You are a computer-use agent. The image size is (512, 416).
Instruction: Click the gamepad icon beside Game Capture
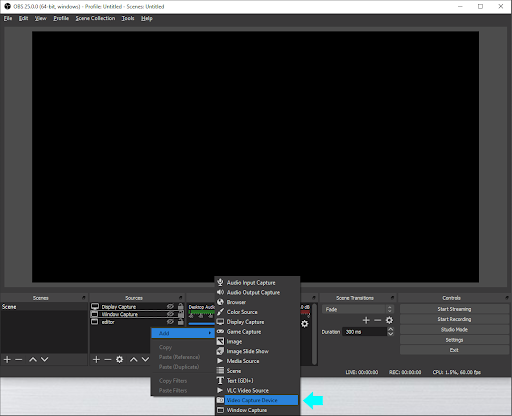pyautogui.click(x=220, y=331)
